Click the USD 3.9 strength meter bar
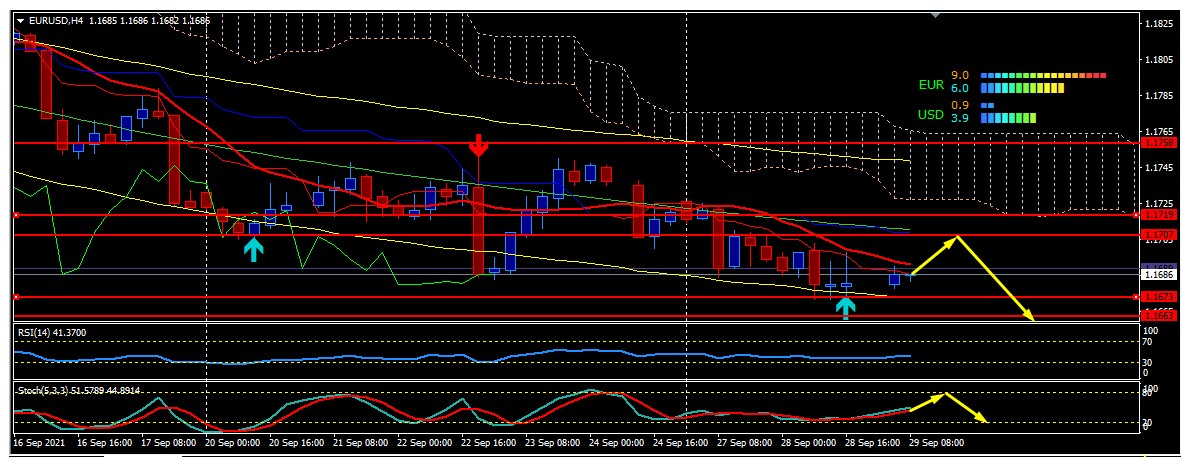Viewport: 1183px width, 461px height. [1008, 118]
